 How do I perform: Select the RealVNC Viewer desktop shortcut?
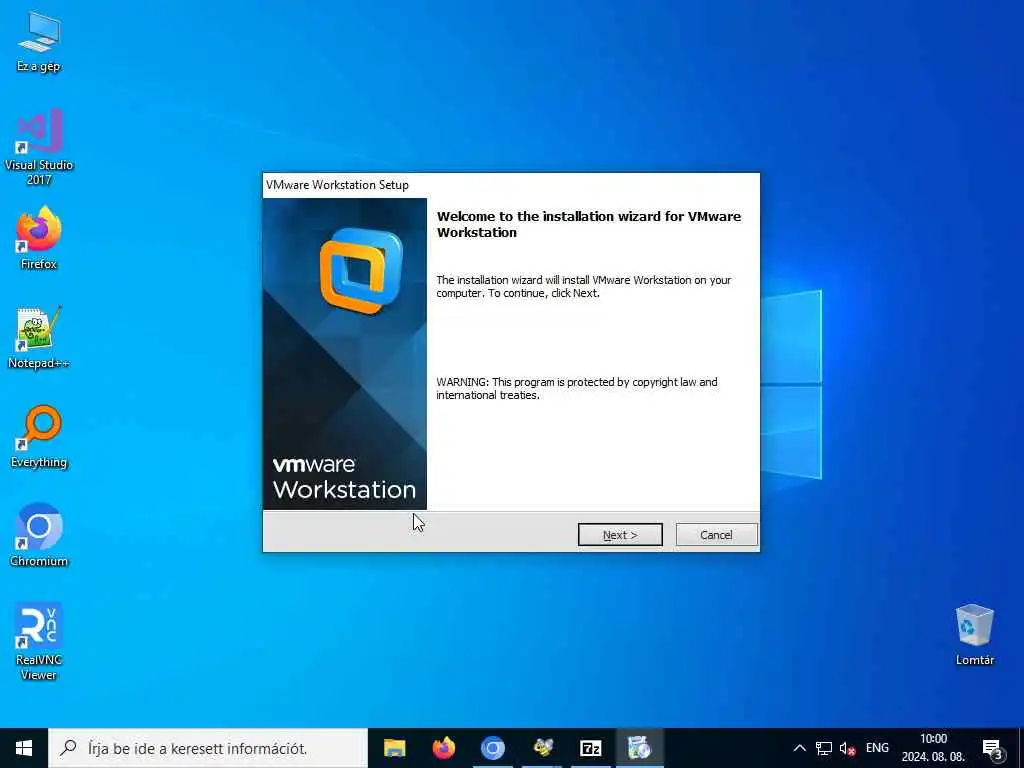(x=39, y=641)
